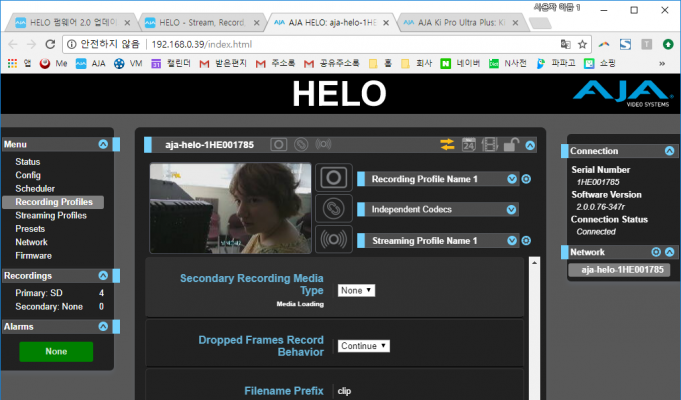Switch to AJA Ki Pro Ultra Plus tab
The width and height of the screenshot is (681, 400).
coord(461,23)
